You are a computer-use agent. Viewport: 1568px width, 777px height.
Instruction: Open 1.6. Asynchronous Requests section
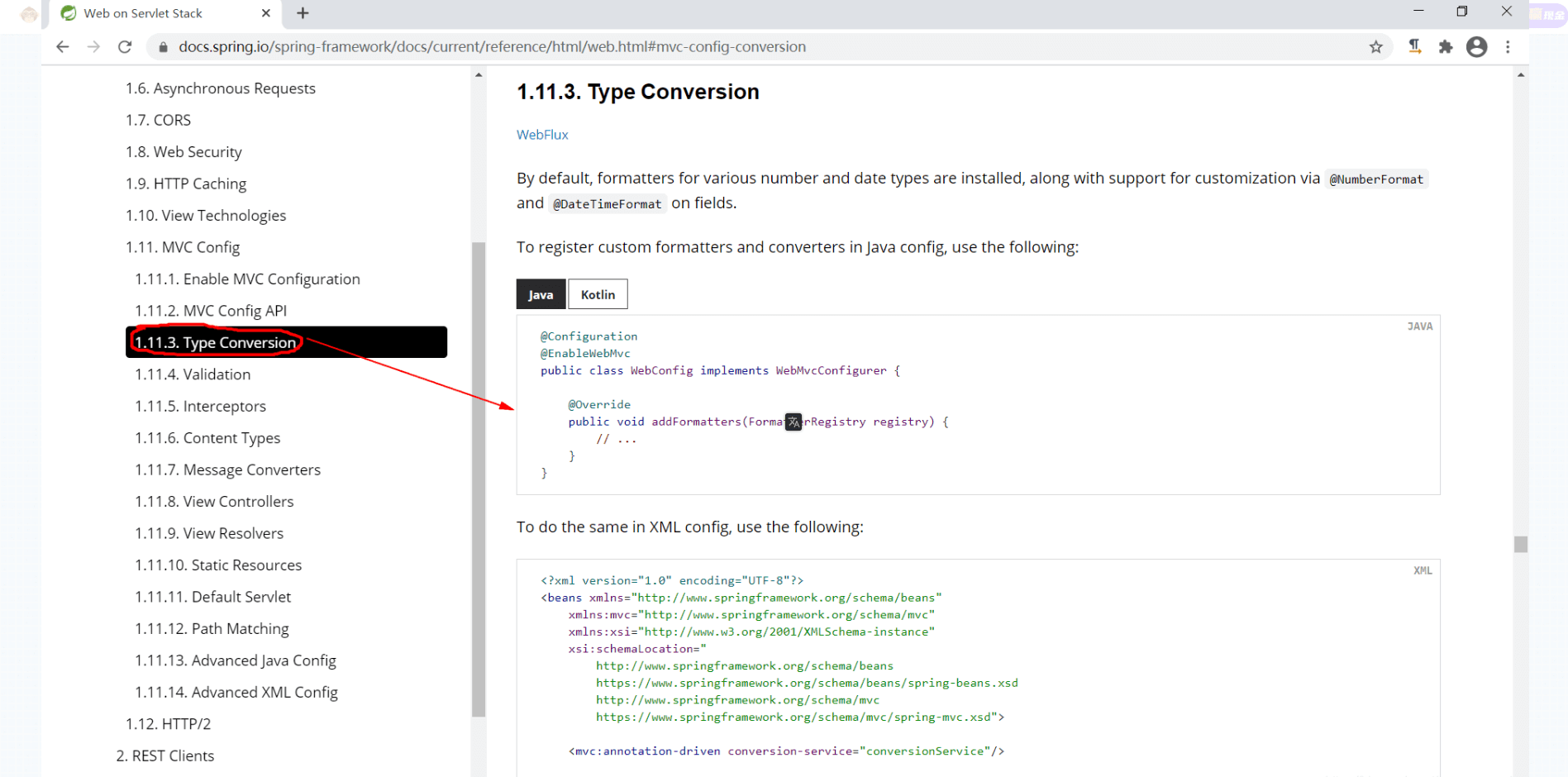[221, 88]
